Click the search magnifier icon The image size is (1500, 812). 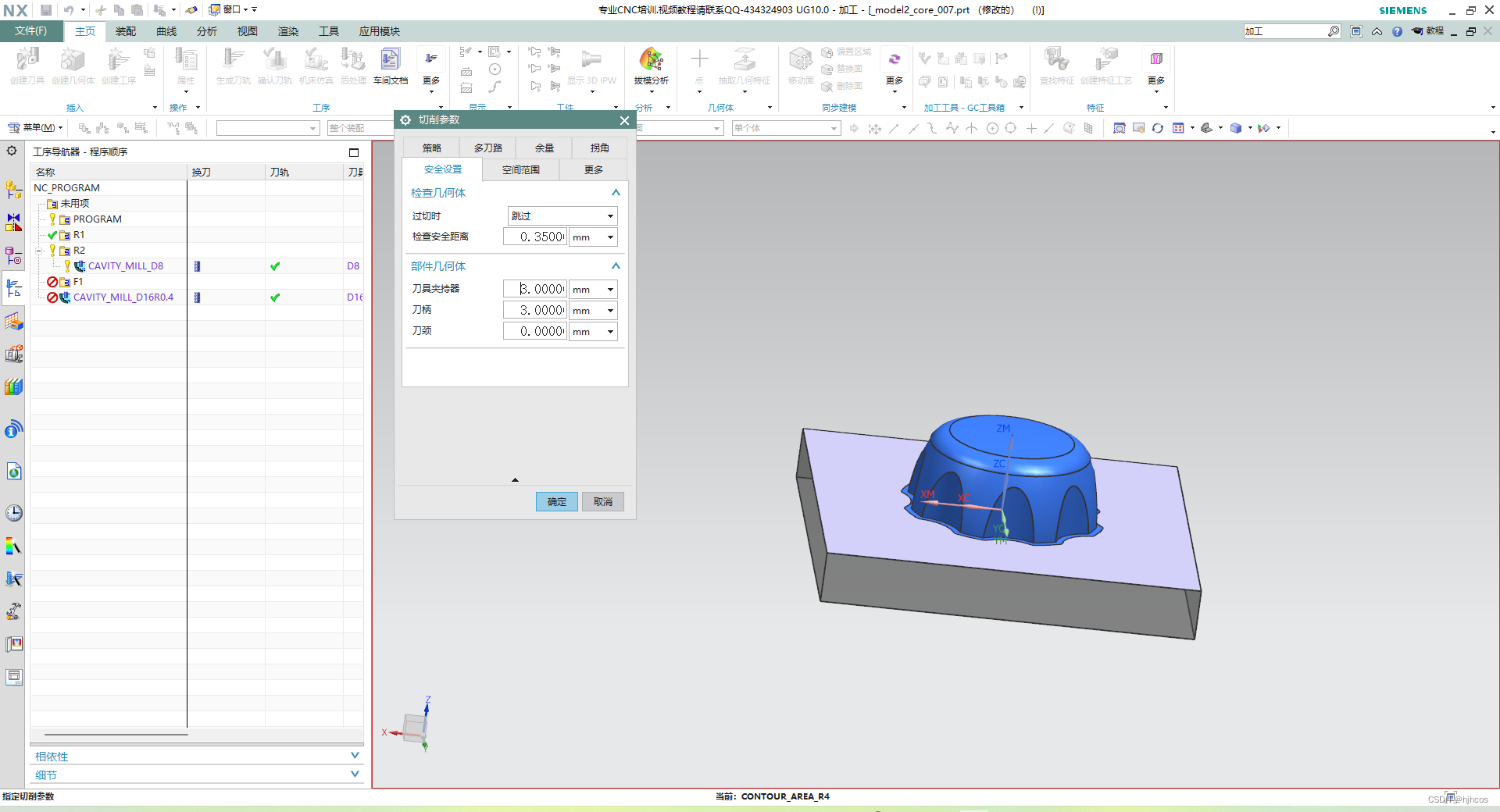(x=1334, y=31)
